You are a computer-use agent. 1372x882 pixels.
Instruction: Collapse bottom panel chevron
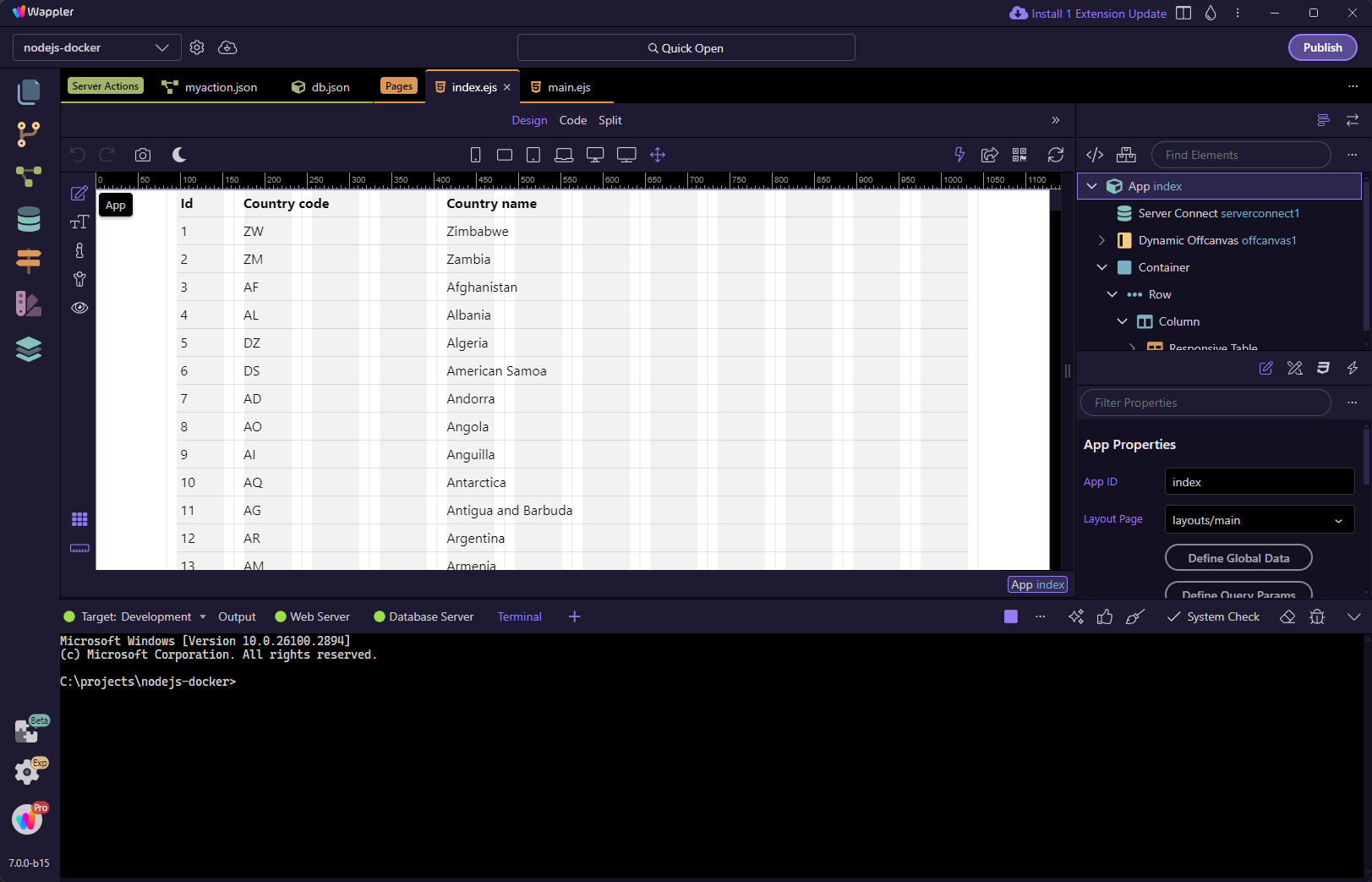point(1353,616)
